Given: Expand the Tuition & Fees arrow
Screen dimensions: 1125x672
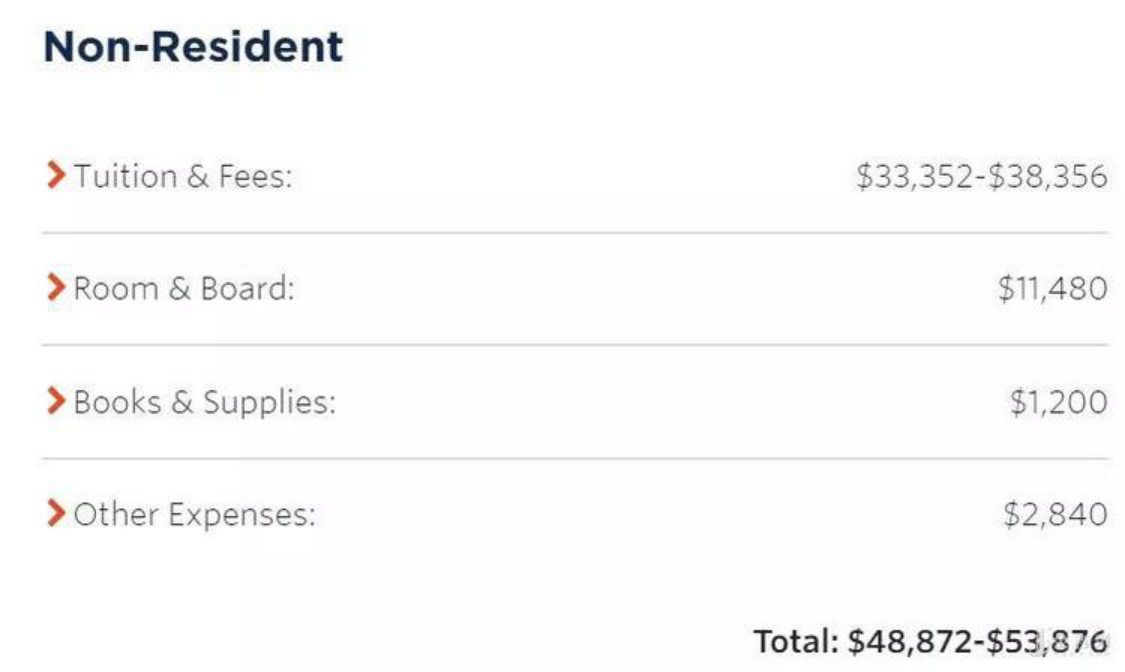Looking at the screenshot, I should pyautogui.click(x=55, y=176).
